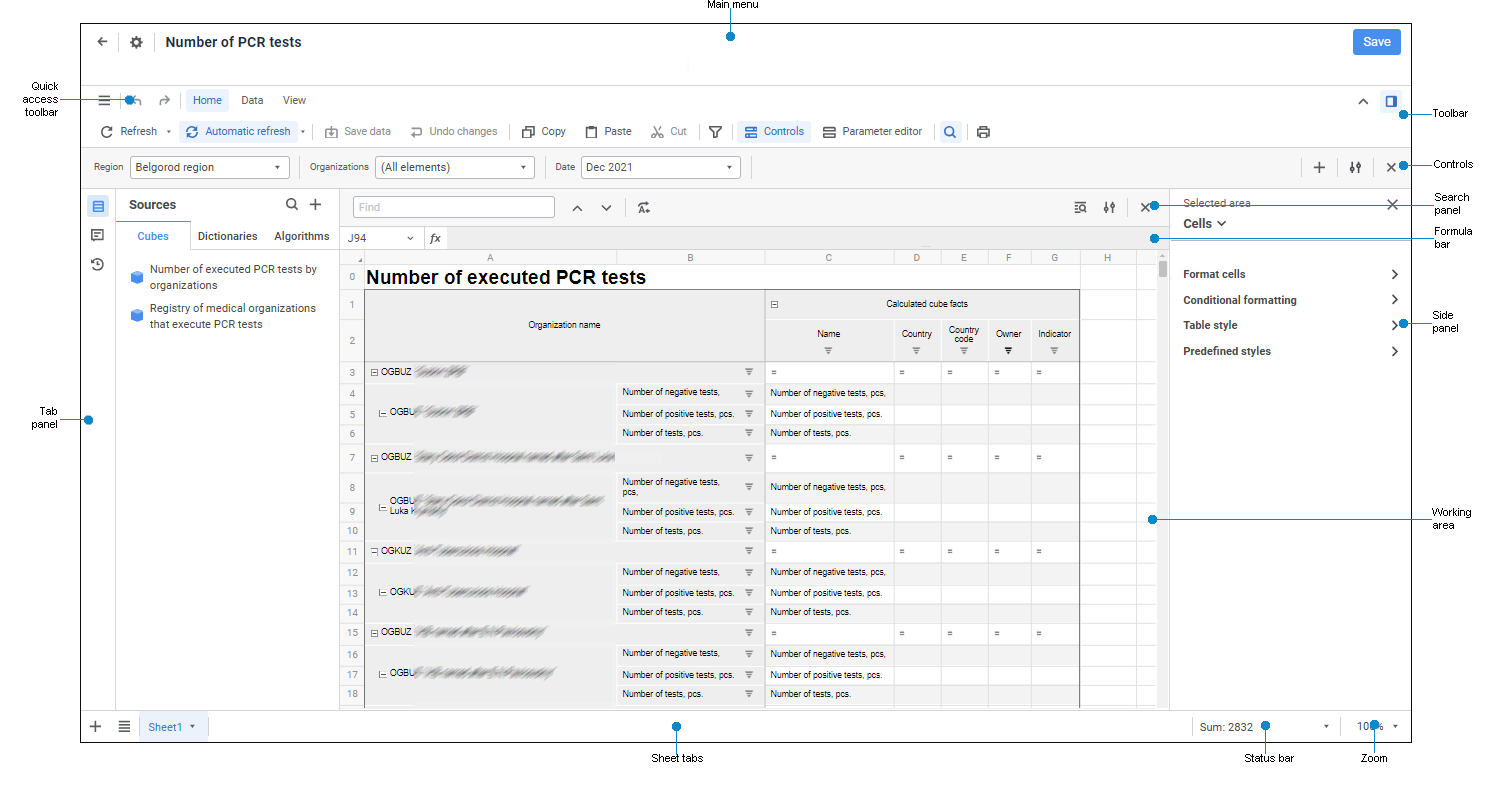Expand Conditional formatting section
This screenshot has width=1497, height=788.
pos(1291,300)
